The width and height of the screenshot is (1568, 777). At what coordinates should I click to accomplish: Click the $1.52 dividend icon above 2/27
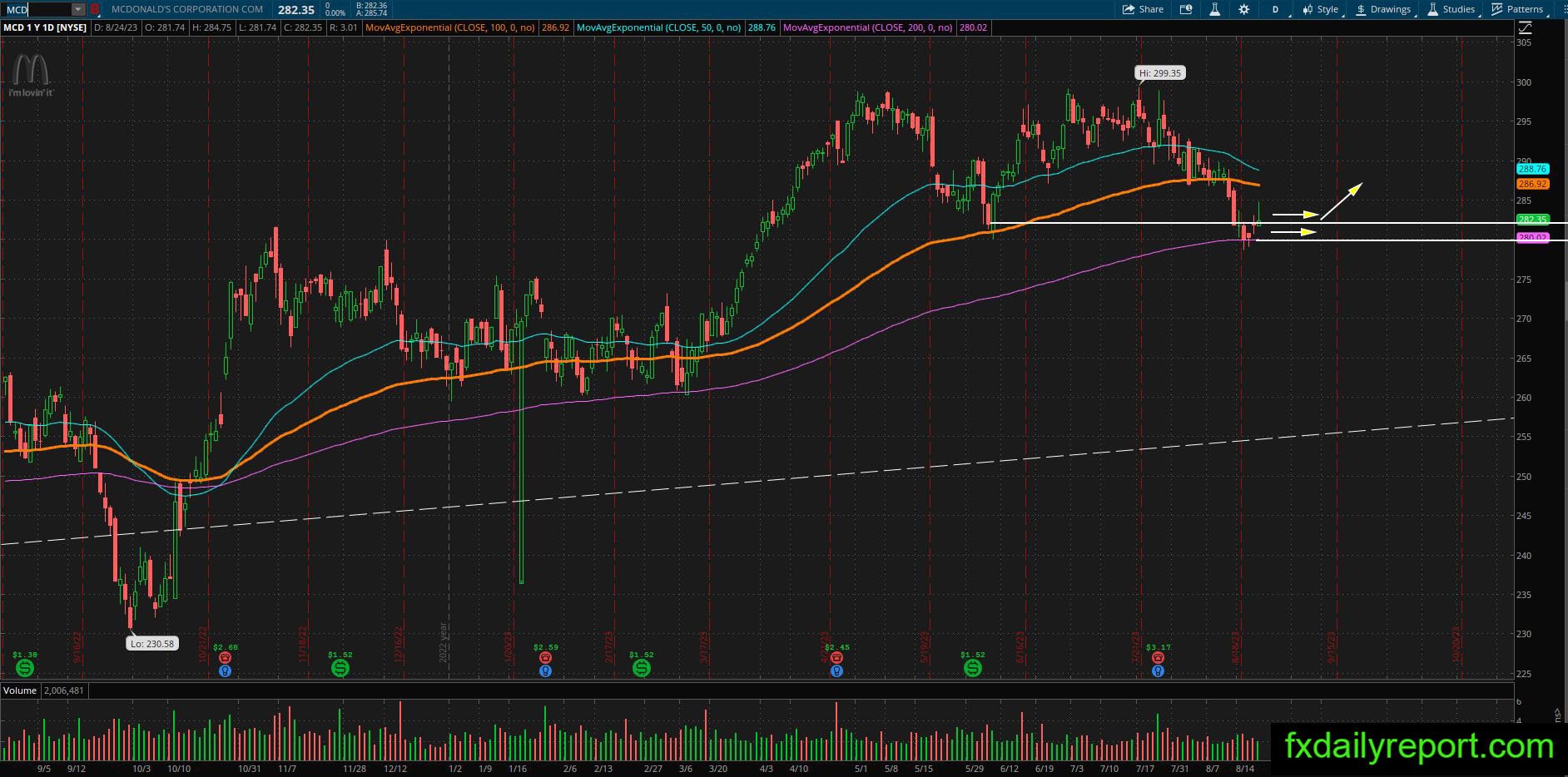[641, 667]
